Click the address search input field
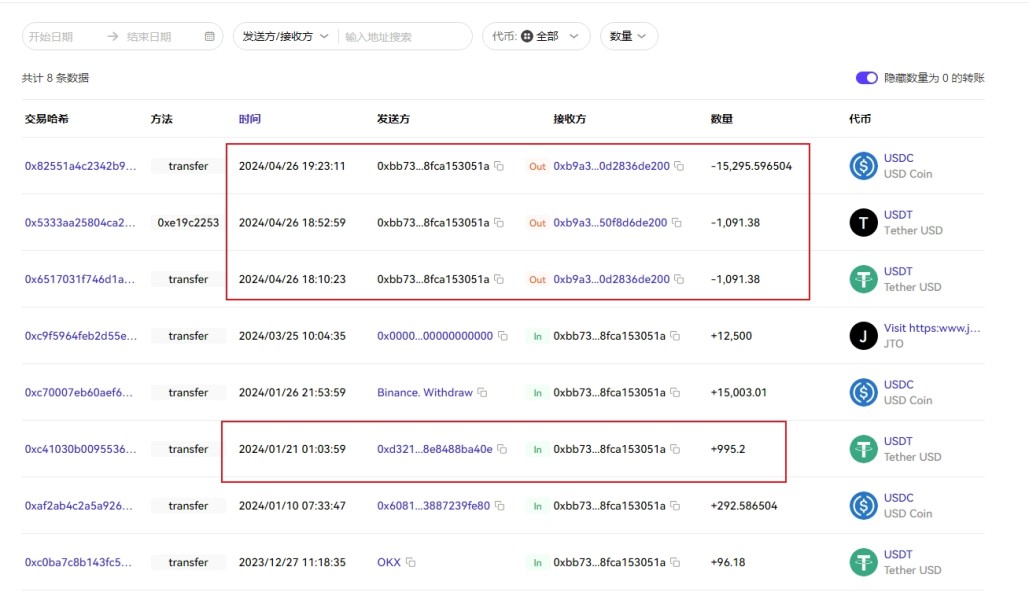Image resolution: width=1029 pixels, height=600 pixels. point(403,36)
